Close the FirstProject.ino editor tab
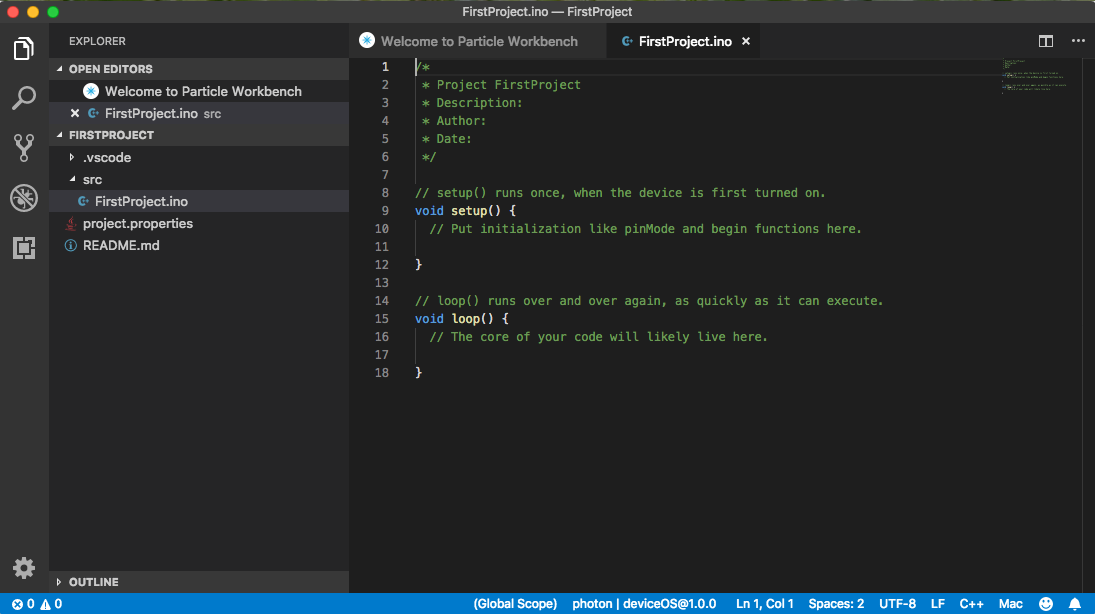 (x=746, y=41)
